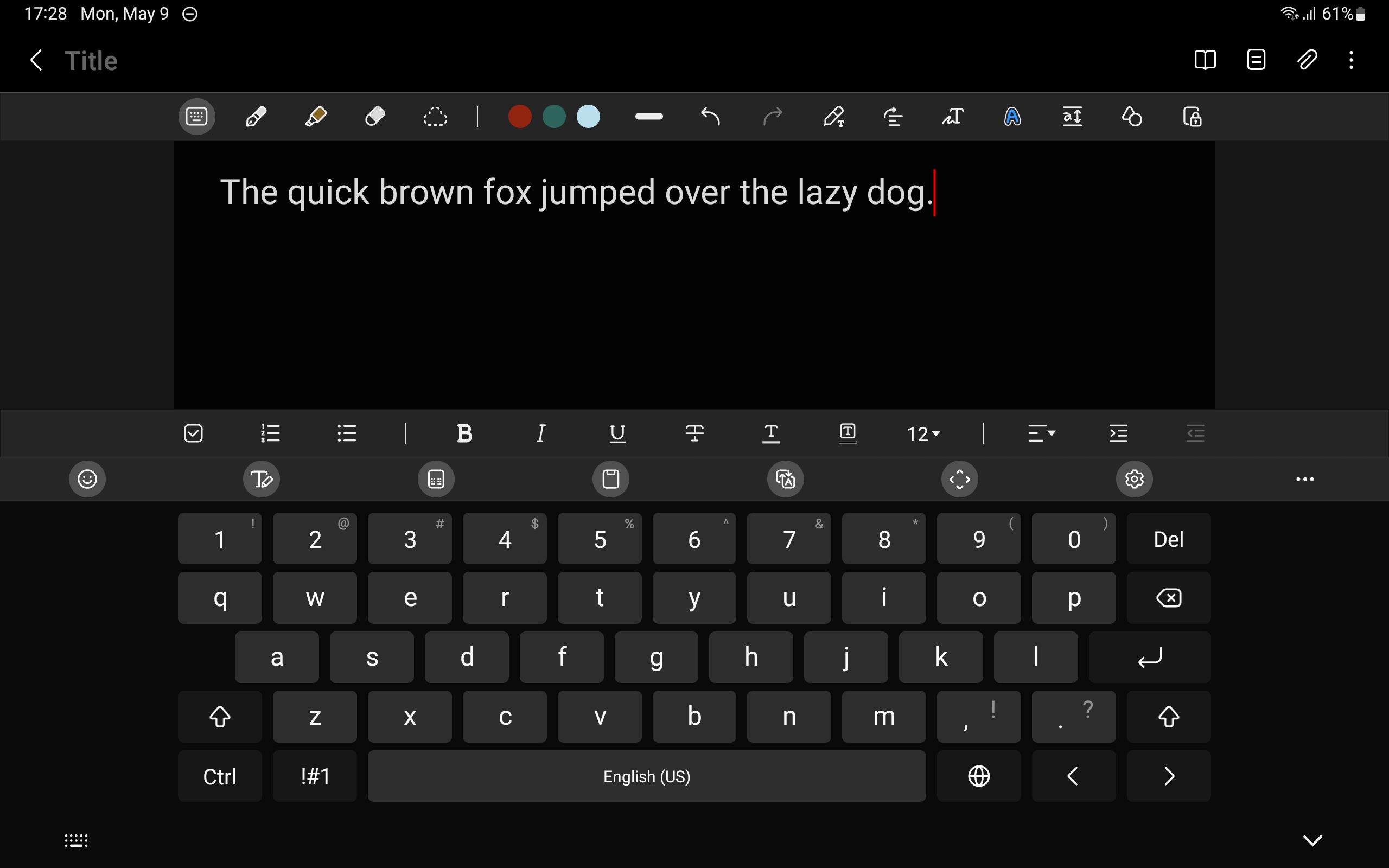This screenshot has width=1389, height=868.
Task: Collapse keyboard with down chevron
Action: click(1312, 840)
